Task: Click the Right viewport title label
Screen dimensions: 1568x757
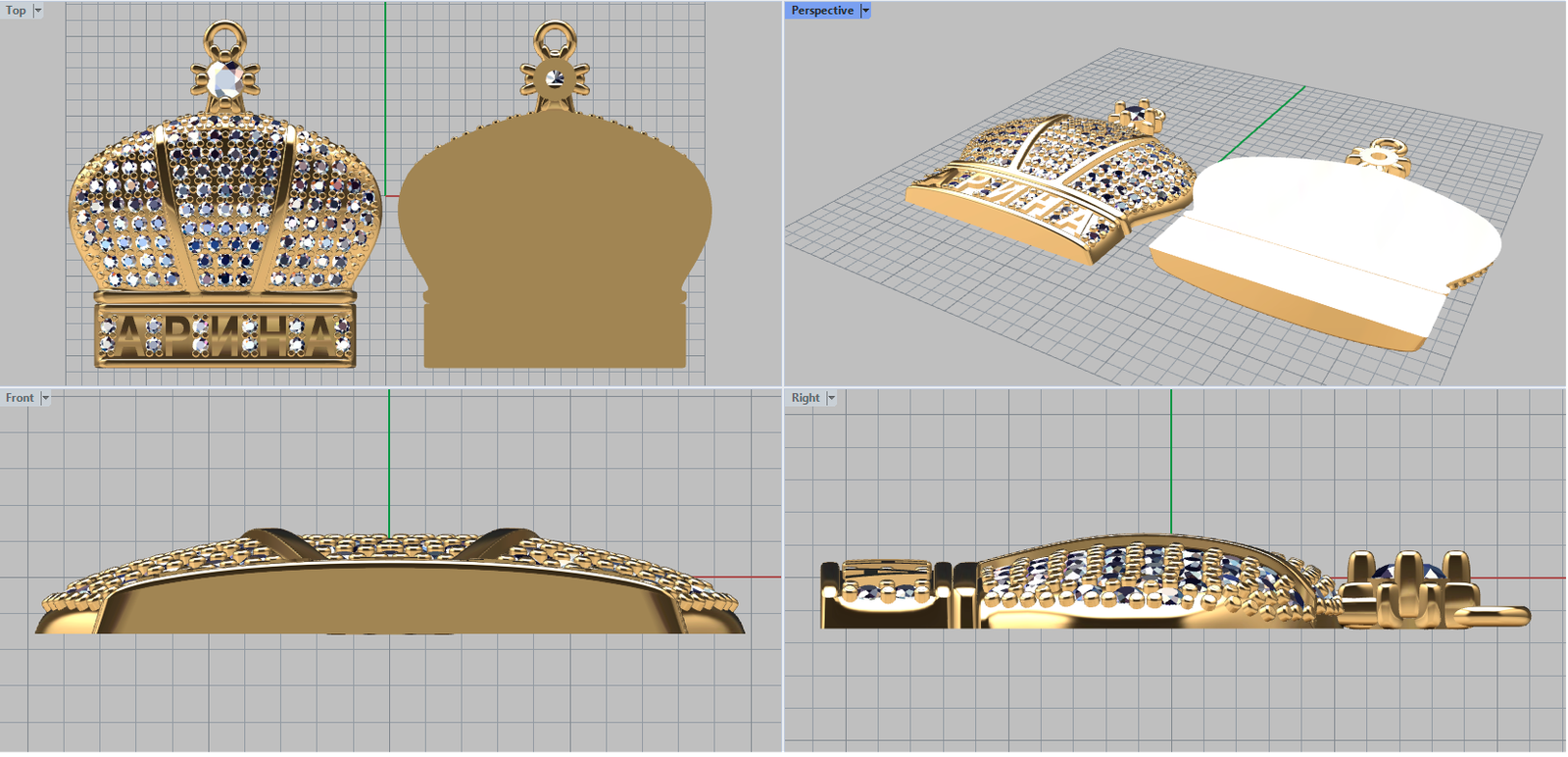Action: coord(805,398)
